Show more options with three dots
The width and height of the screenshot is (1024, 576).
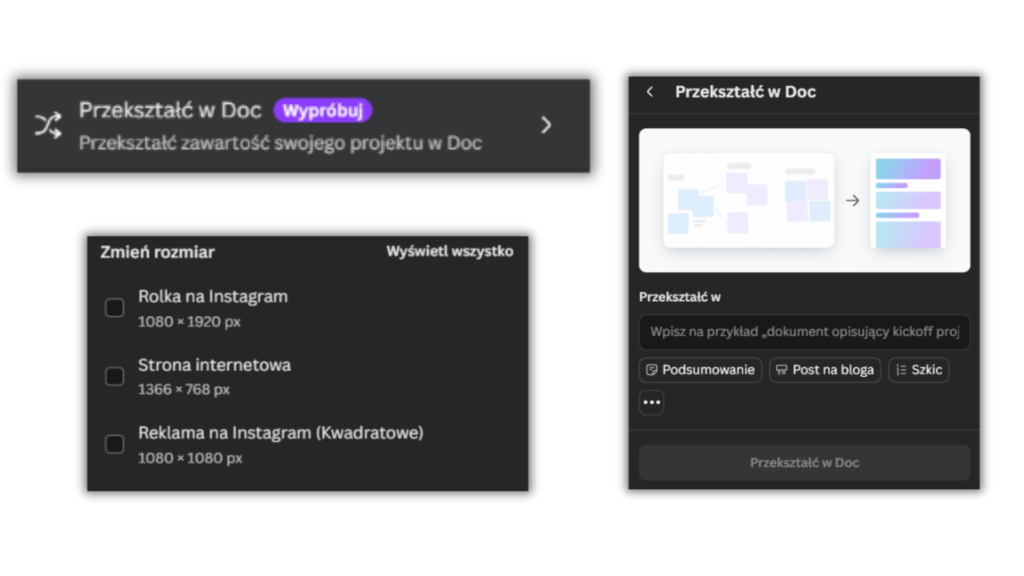(x=652, y=402)
